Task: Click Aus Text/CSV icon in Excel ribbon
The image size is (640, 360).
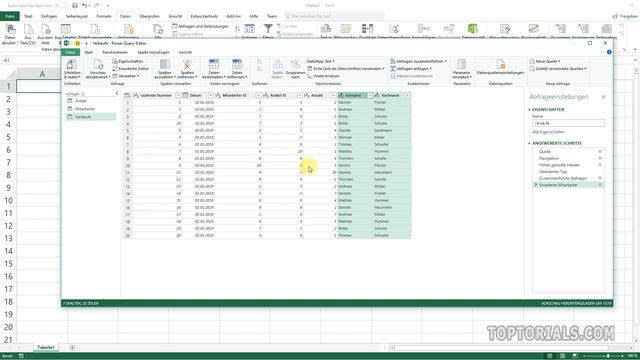Action: [28, 29]
